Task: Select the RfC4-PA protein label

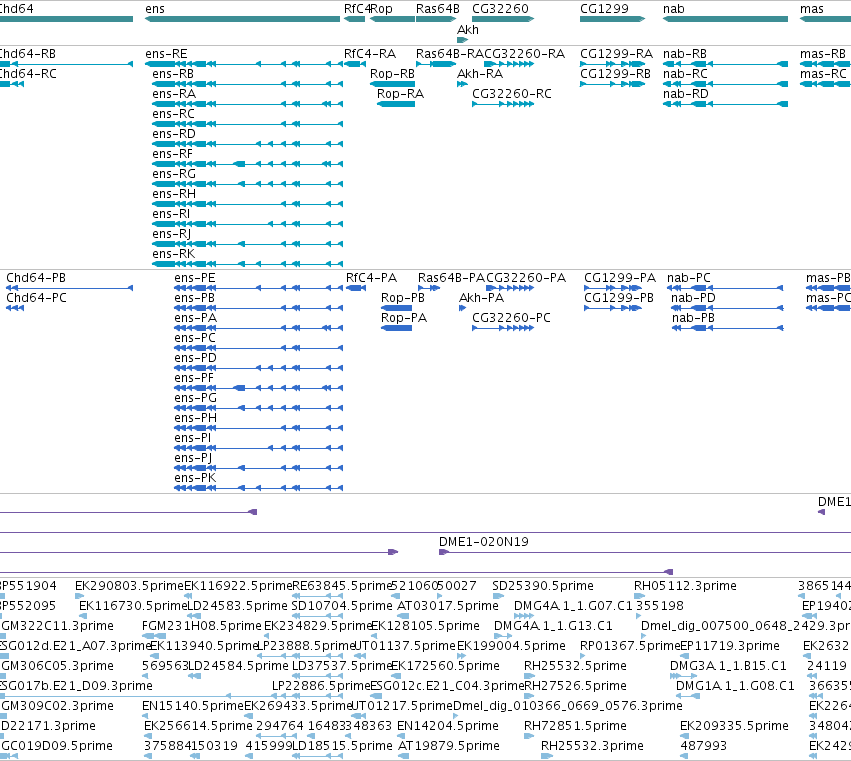Action: point(371,278)
